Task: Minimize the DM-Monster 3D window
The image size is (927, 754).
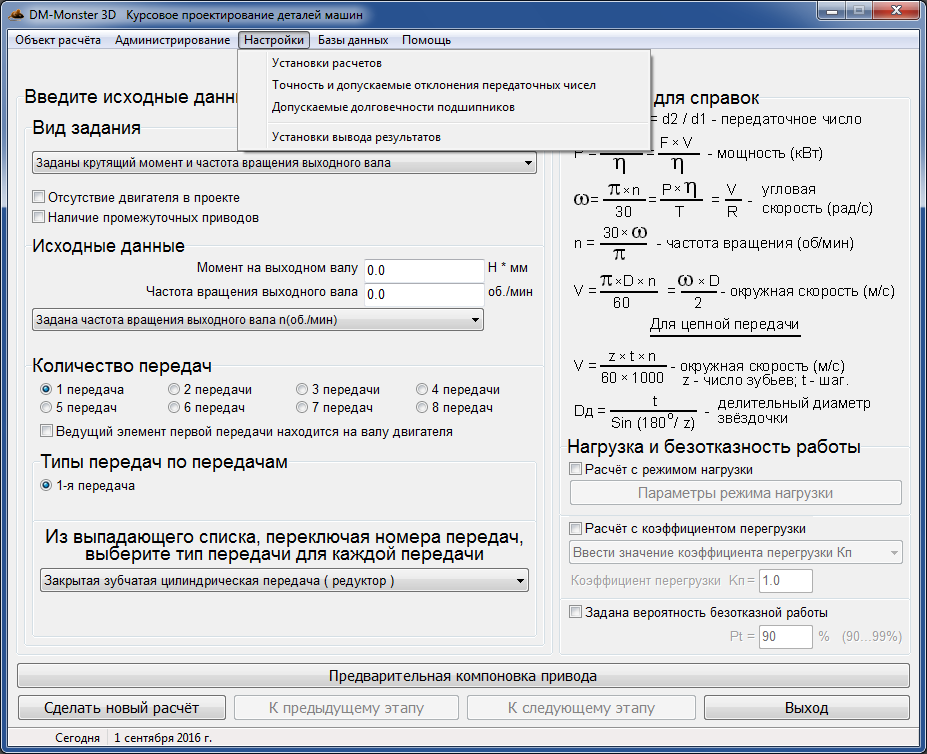Action: [x=832, y=10]
